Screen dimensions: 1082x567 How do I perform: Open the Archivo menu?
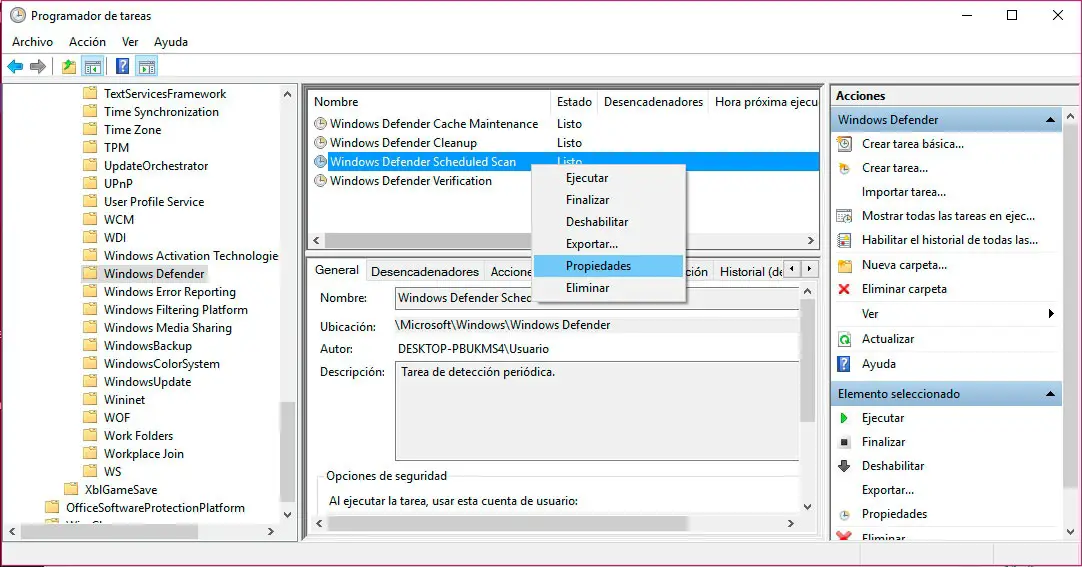32,42
